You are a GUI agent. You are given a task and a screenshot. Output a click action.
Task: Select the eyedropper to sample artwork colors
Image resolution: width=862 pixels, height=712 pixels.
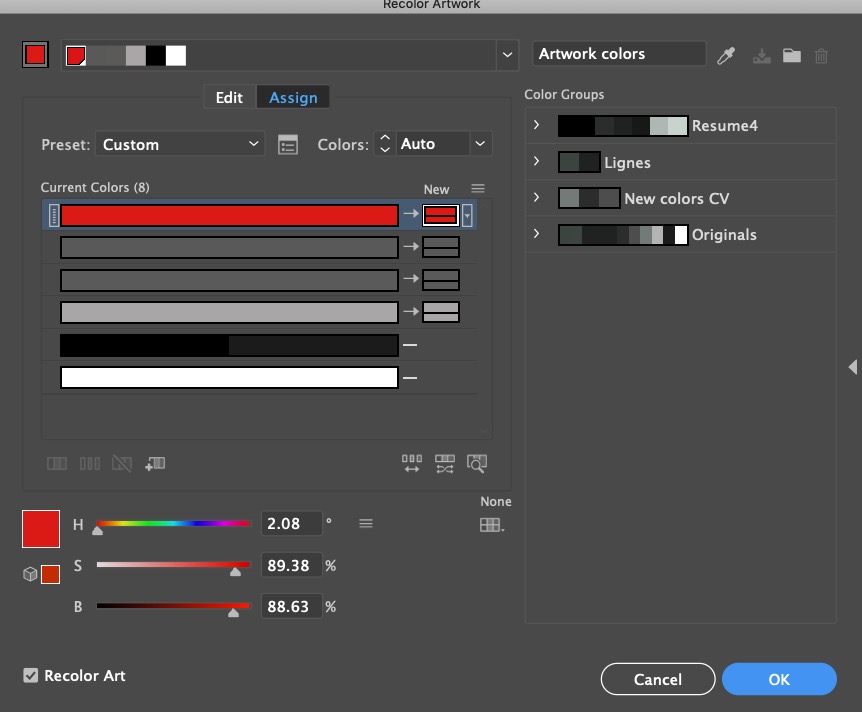pos(728,55)
